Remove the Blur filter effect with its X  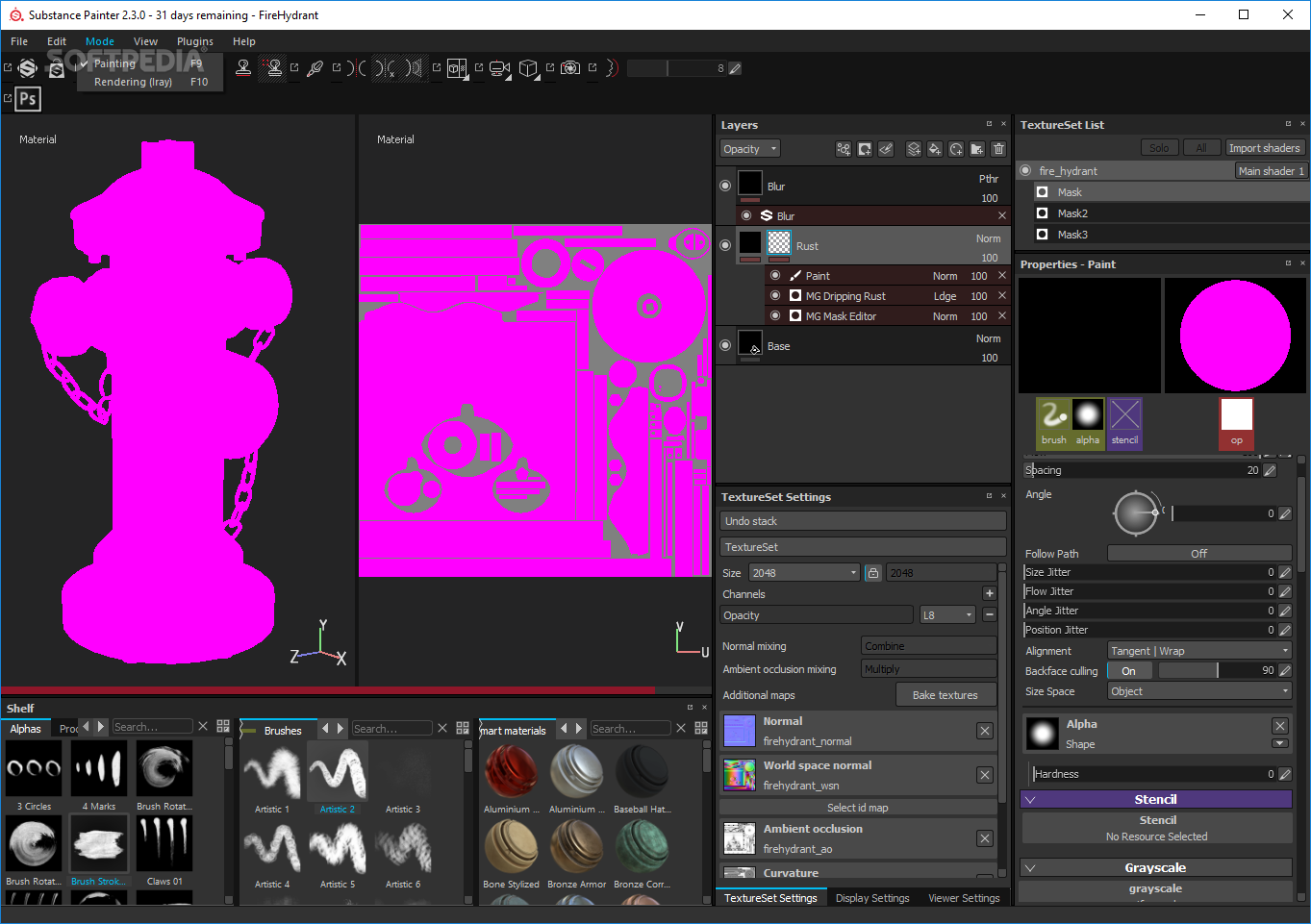click(x=1001, y=215)
